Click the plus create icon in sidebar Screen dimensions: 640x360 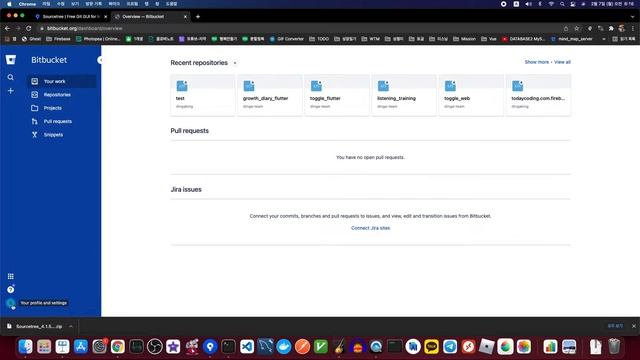click(11, 91)
